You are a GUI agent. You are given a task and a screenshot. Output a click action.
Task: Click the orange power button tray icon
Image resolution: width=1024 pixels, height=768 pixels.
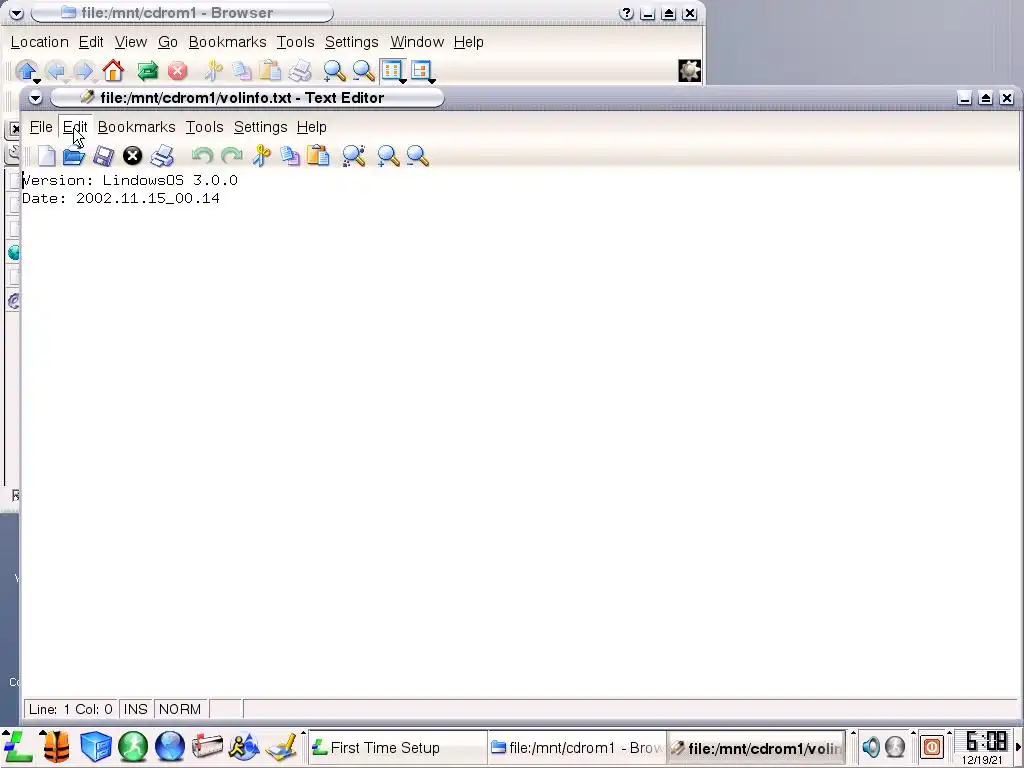coord(932,746)
